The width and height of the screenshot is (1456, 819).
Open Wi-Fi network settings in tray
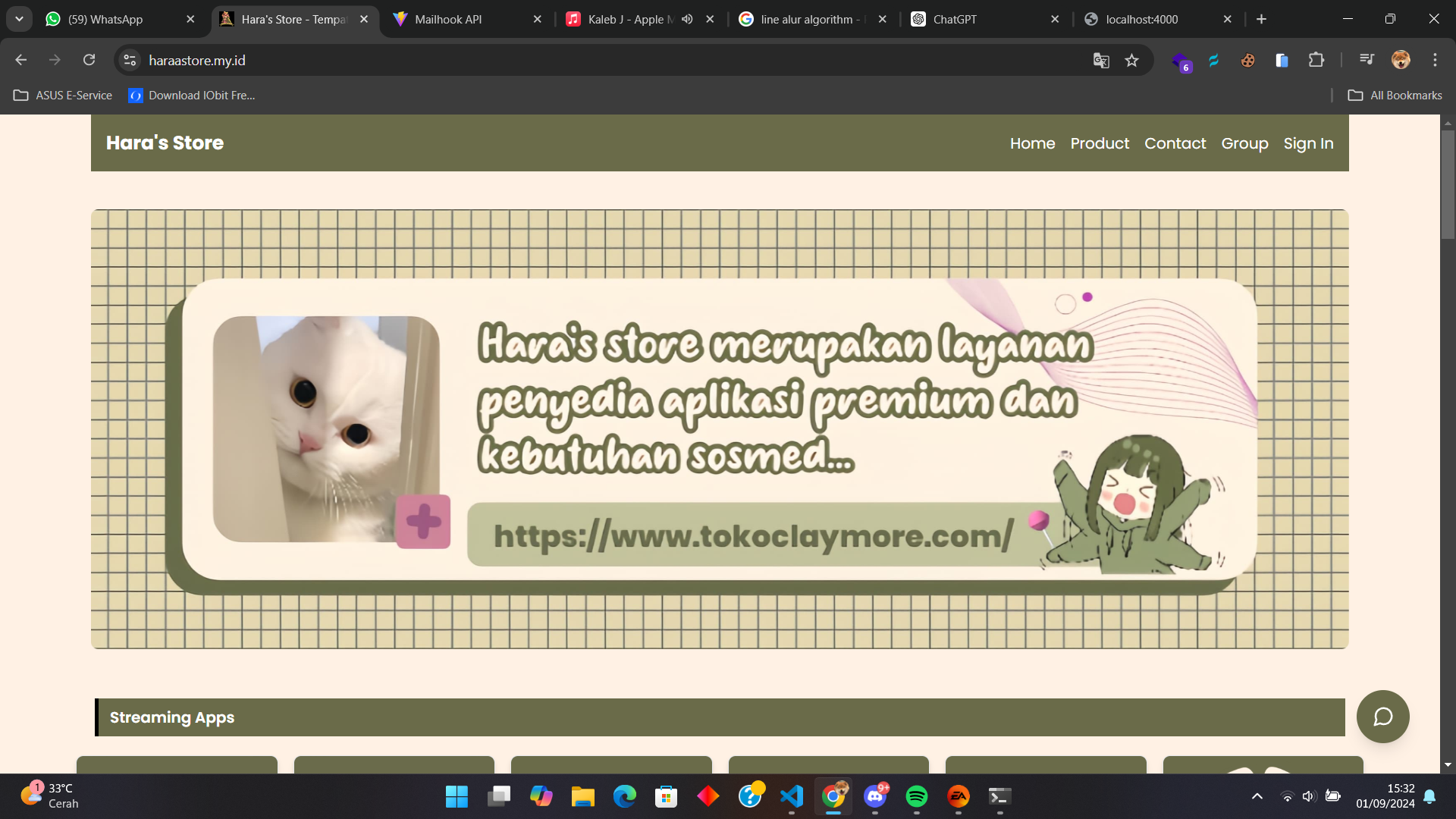point(1287,796)
